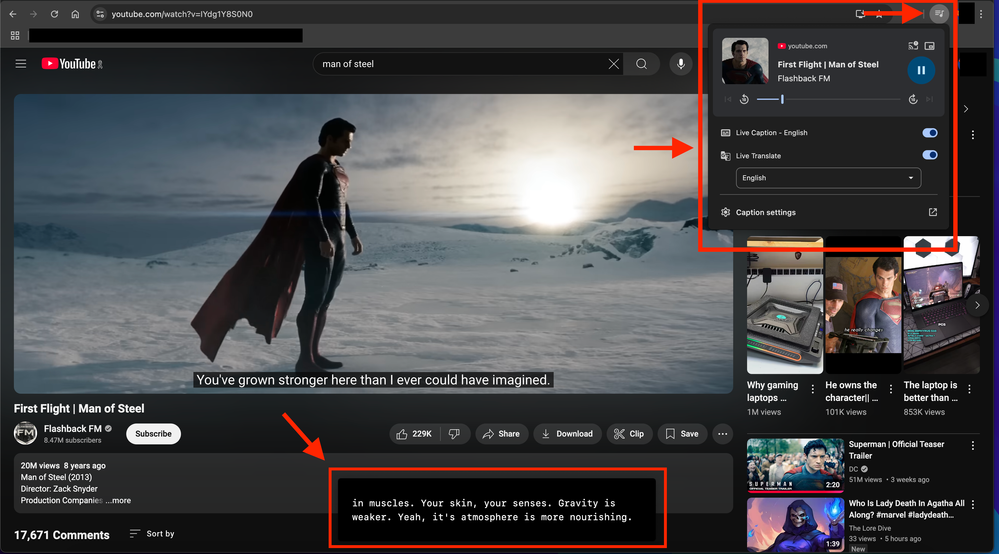Open the YouTube hamburger guide menu
This screenshot has width=999, height=554.
click(x=21, y=64)
